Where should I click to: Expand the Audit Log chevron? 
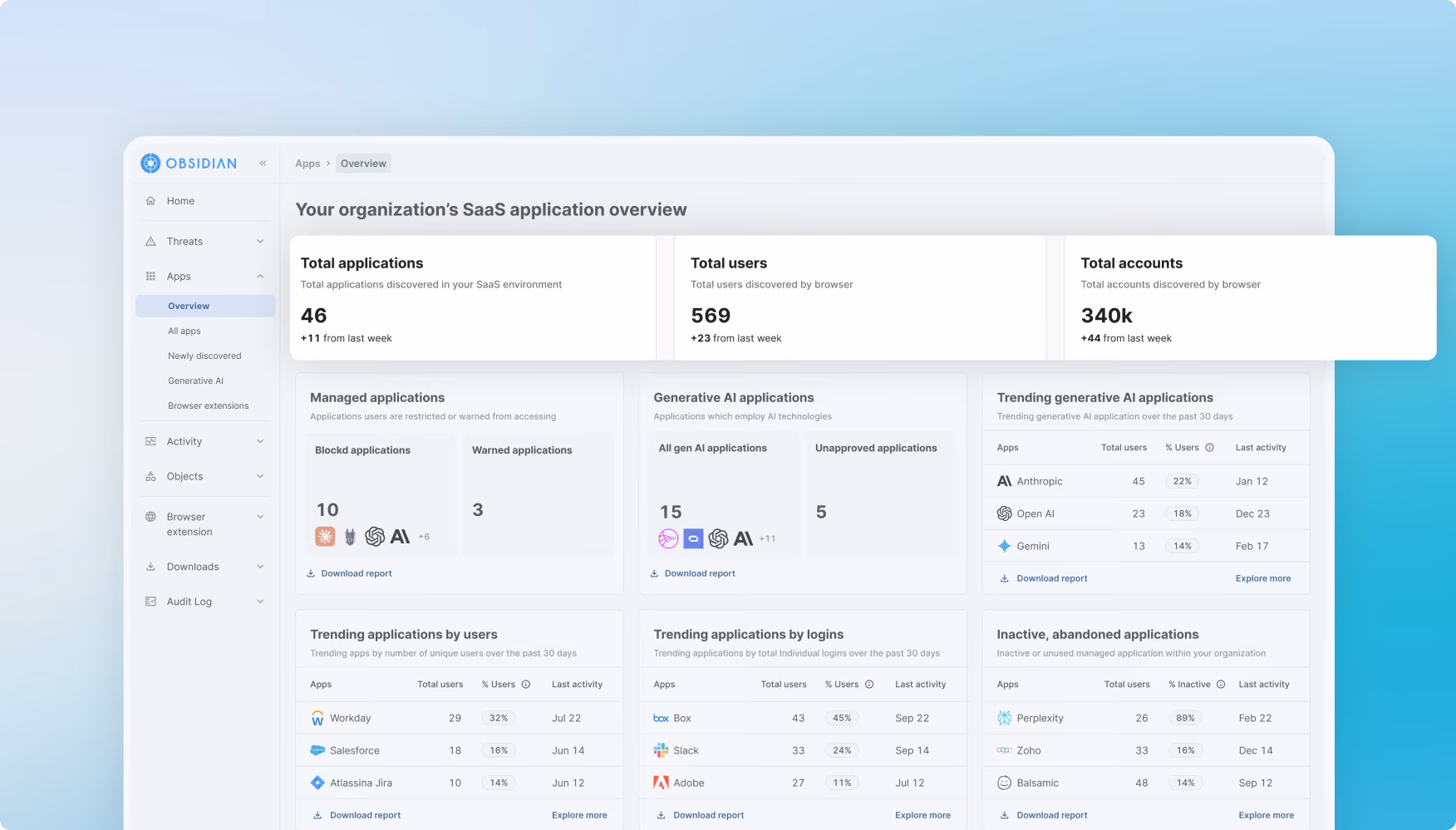coord(260,602)
